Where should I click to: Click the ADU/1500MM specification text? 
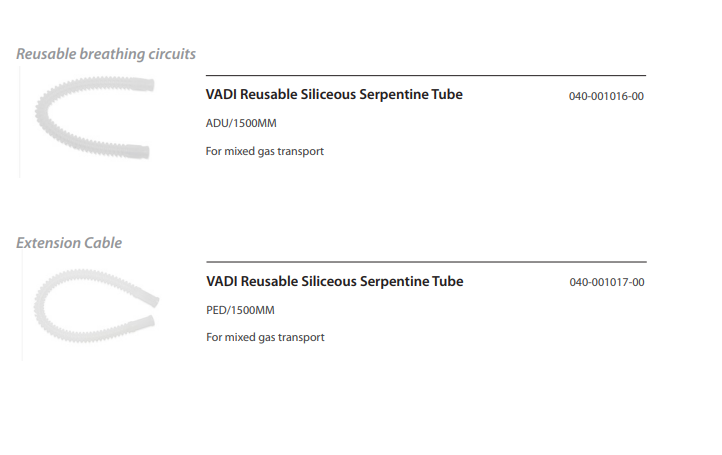[240, 124]
